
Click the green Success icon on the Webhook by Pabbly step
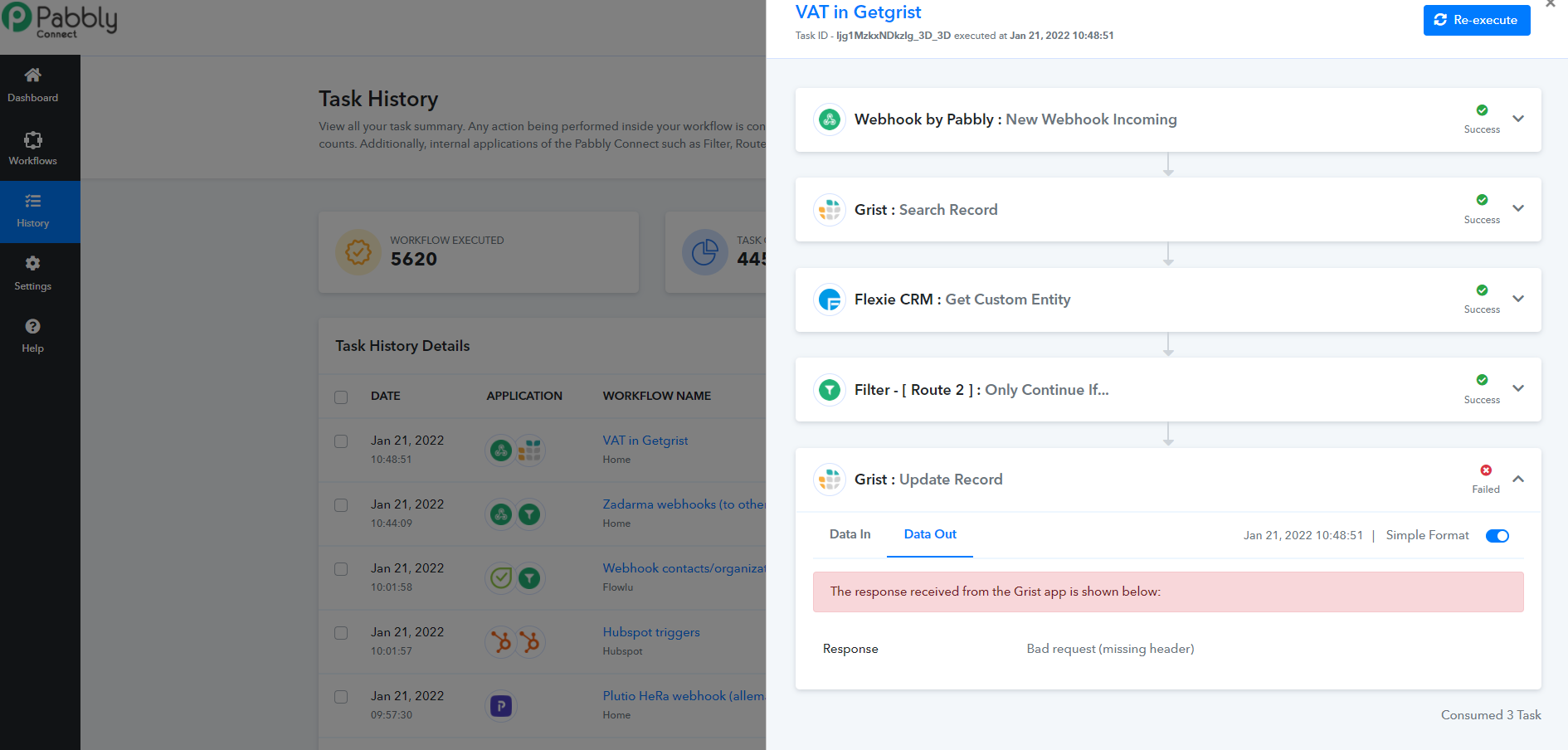(1482, 110)
